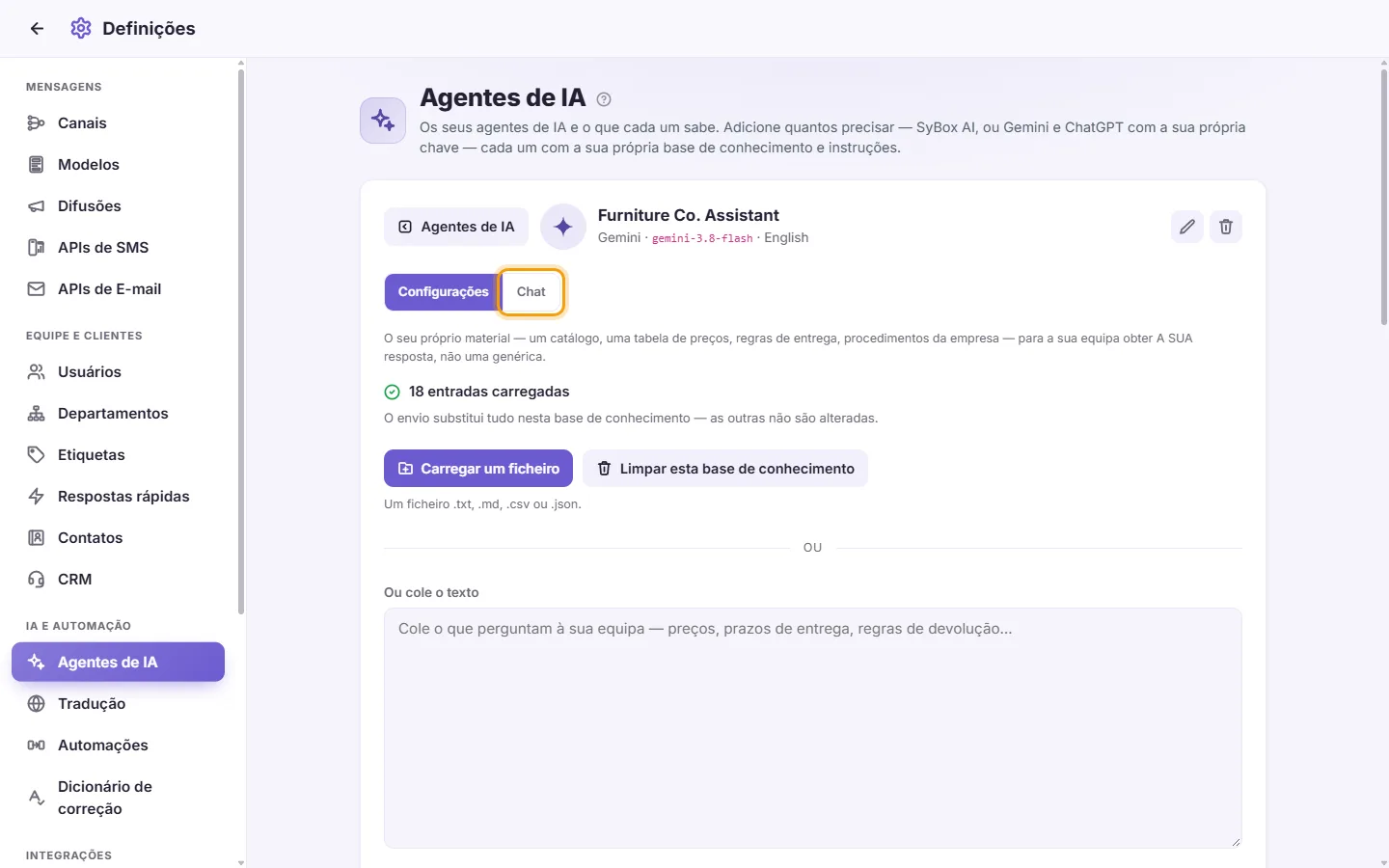
Task: Click the Definições gear icon
Action: click(81, 28)
